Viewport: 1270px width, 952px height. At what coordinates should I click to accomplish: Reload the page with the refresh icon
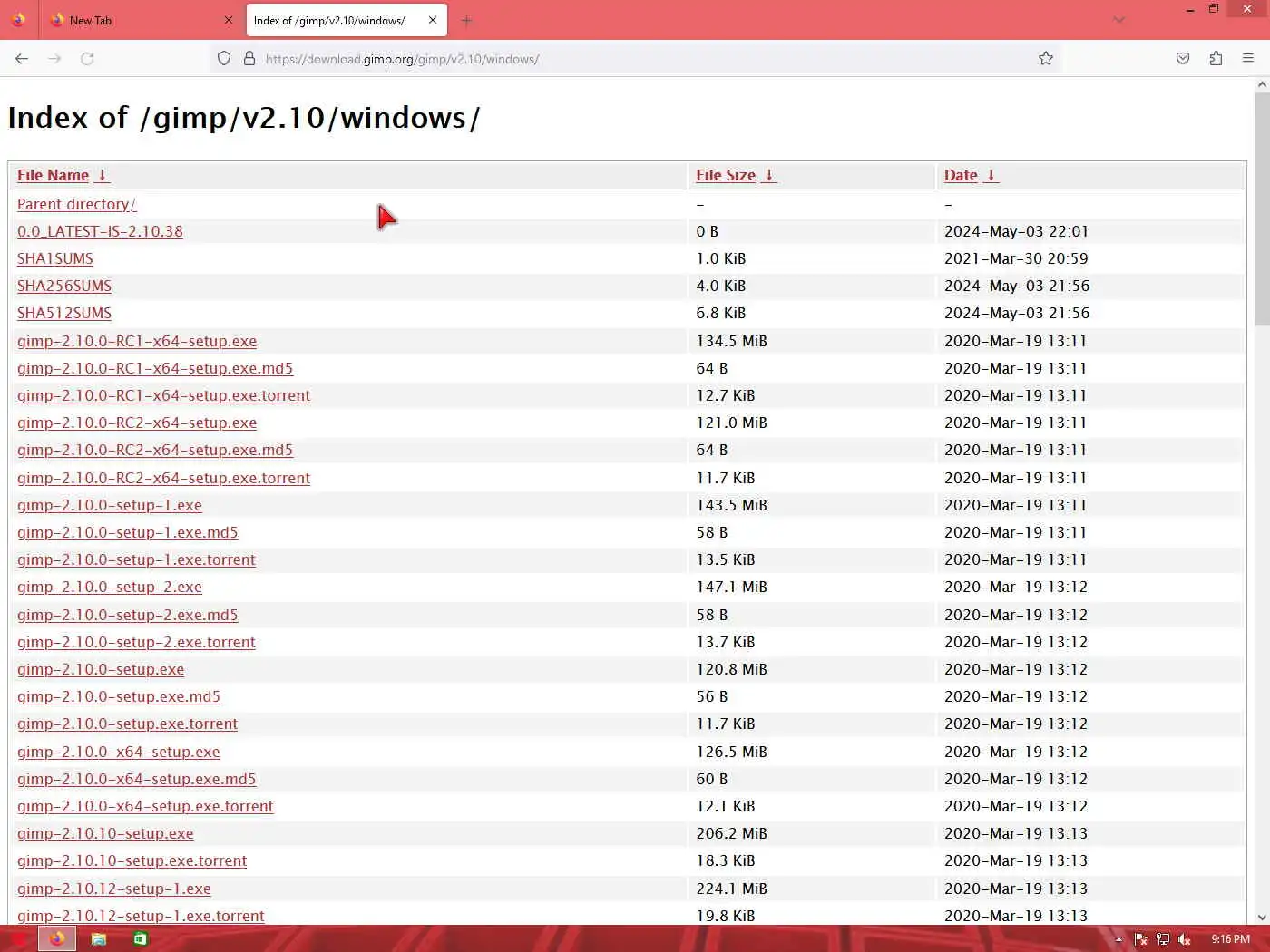pyautogui.click(x=87, y=59)
